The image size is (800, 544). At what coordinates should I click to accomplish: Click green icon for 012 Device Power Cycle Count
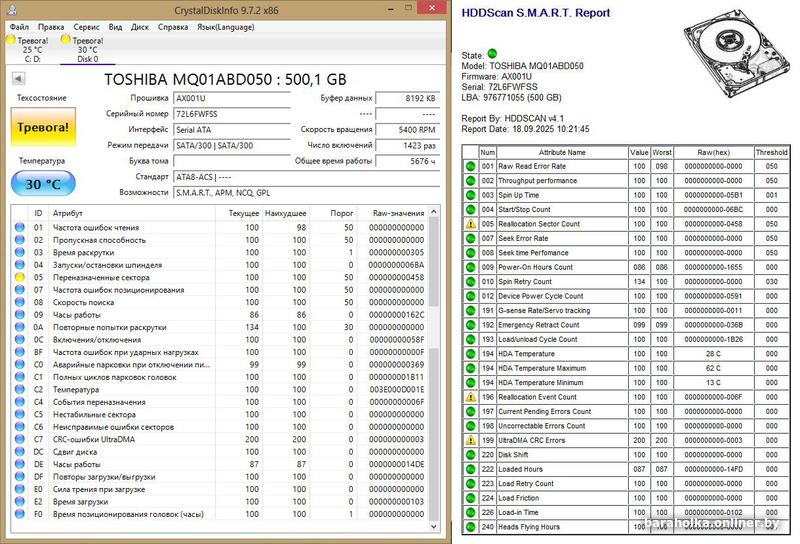470,296
